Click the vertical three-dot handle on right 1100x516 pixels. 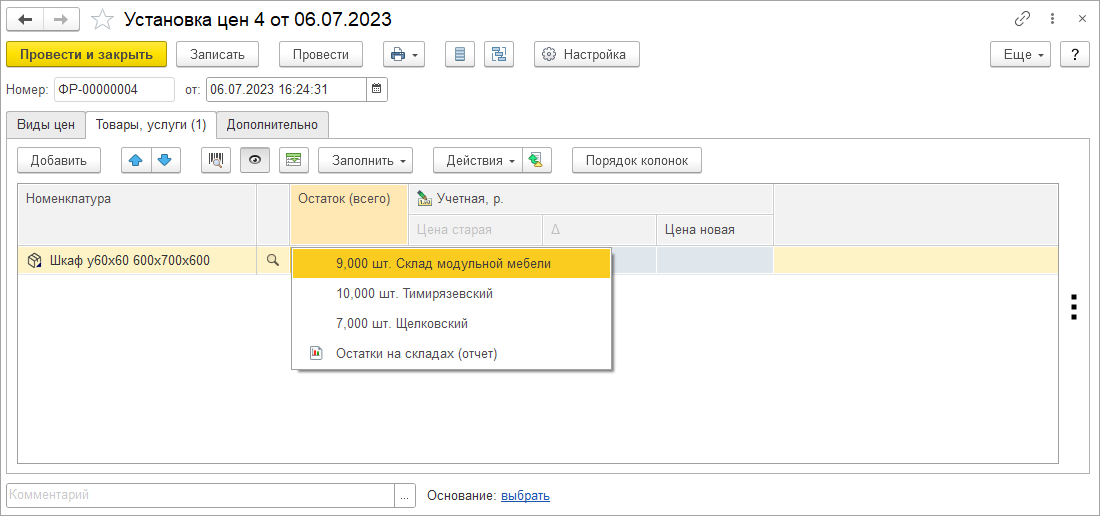click(x=1073, y=307)
